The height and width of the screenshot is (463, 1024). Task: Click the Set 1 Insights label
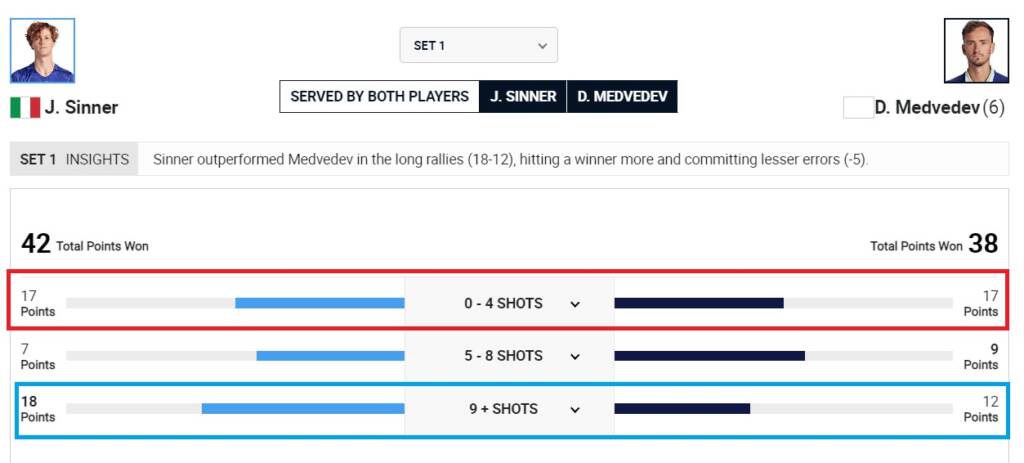pyautogui.click(x=74, y=159)
